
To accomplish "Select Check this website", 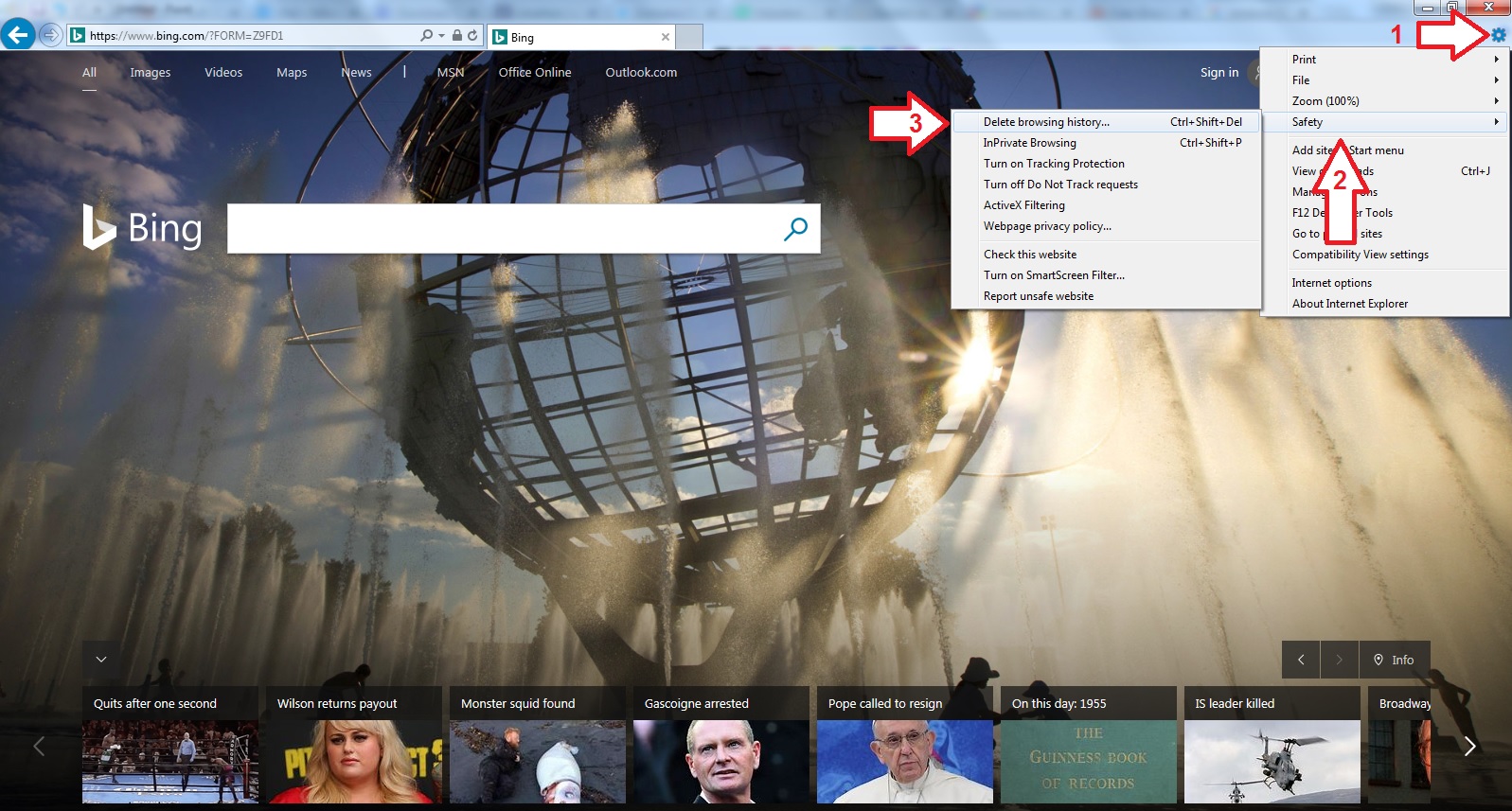I will pos(1106,255).
